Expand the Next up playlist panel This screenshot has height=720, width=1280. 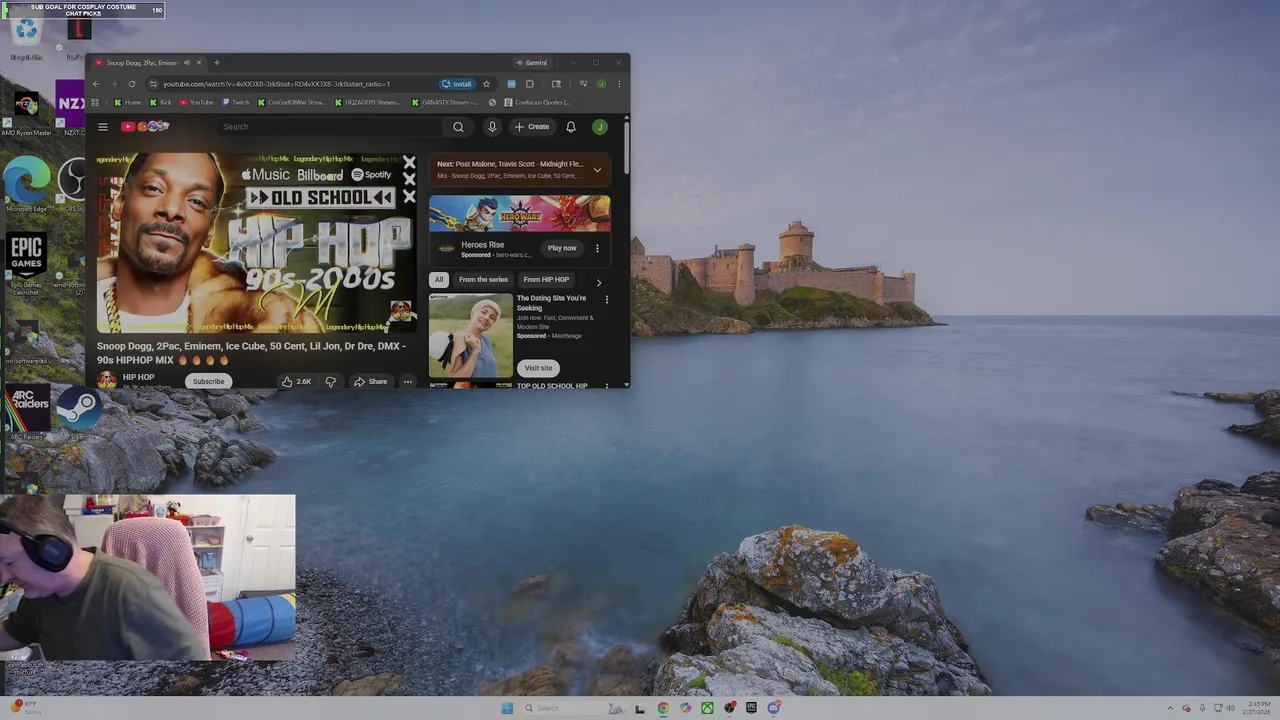click(x=597, y=170)
